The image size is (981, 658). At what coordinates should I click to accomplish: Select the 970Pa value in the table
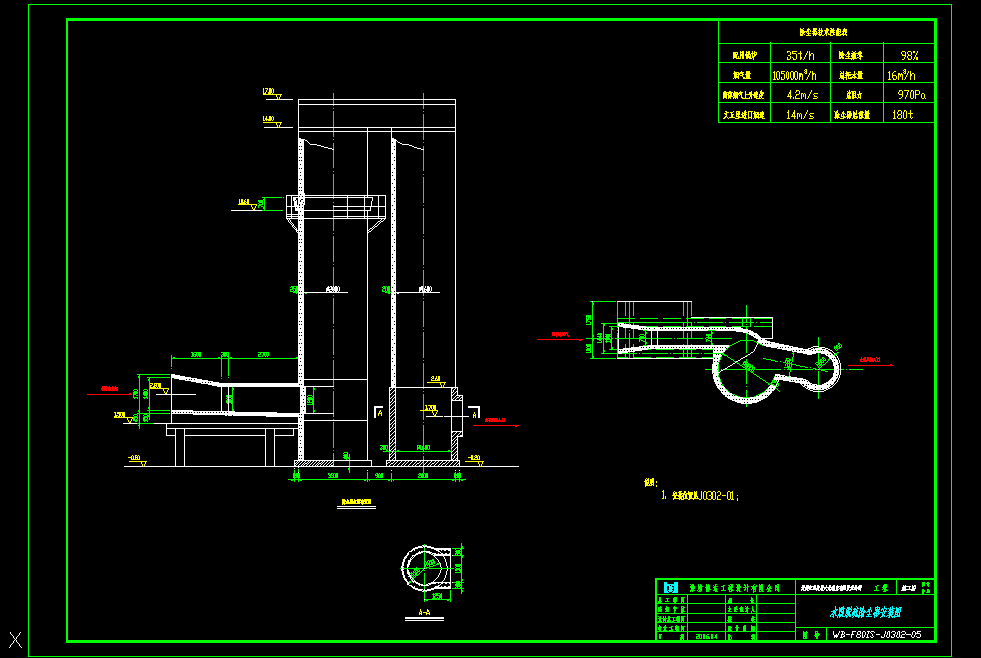click(x=911, y=95)
